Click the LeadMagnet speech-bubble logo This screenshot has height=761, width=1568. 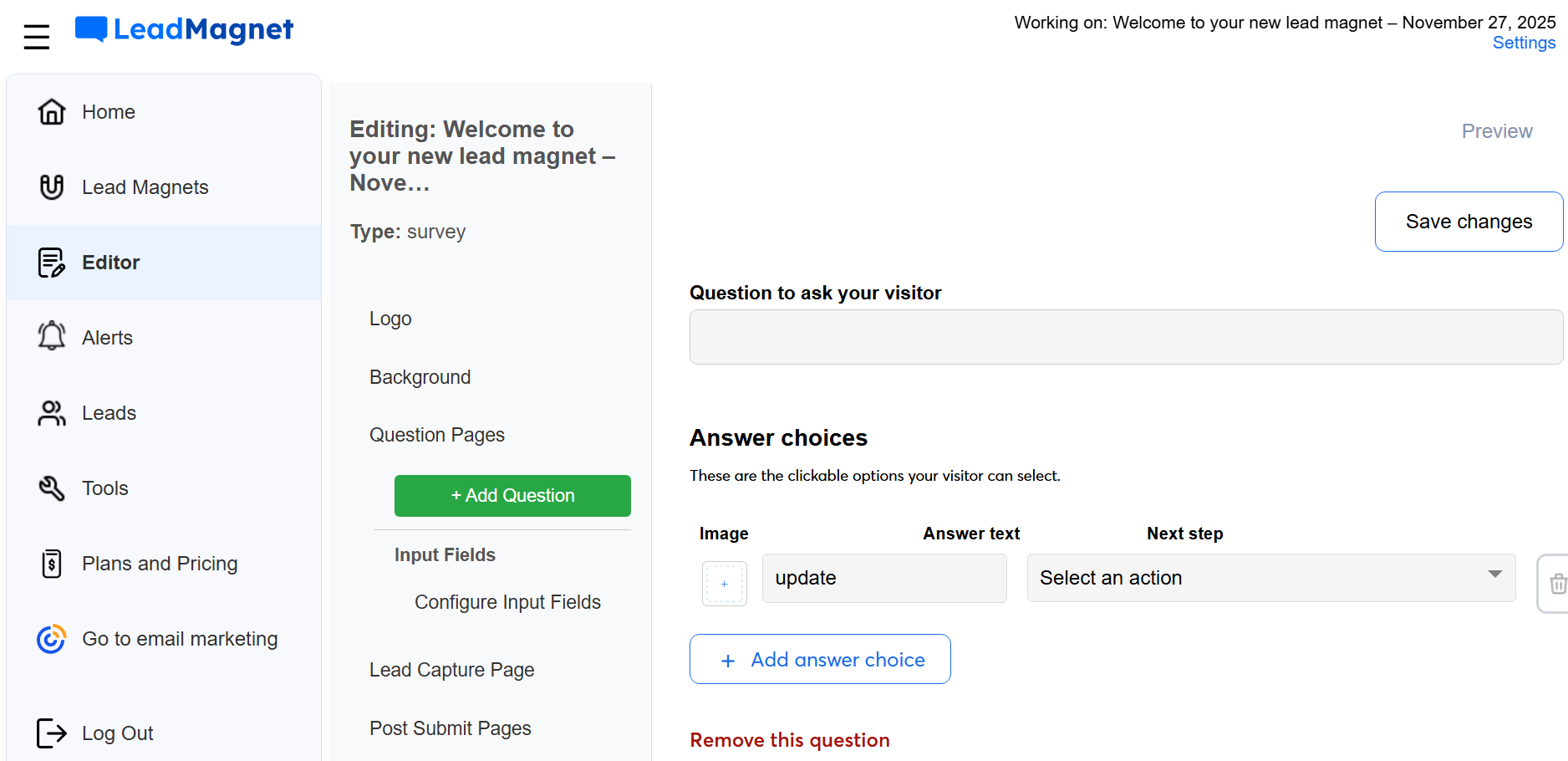[93, 28]
